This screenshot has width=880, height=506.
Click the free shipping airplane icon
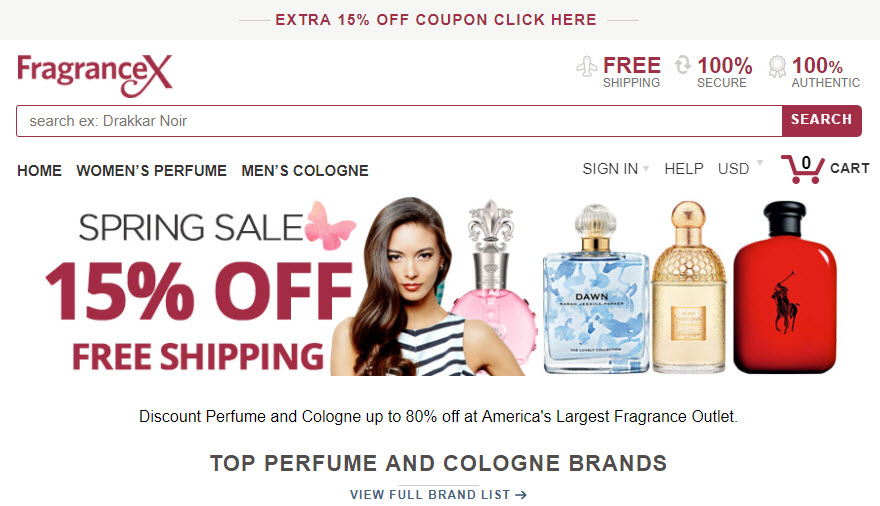pyautogui.click(x=587, y=66)
